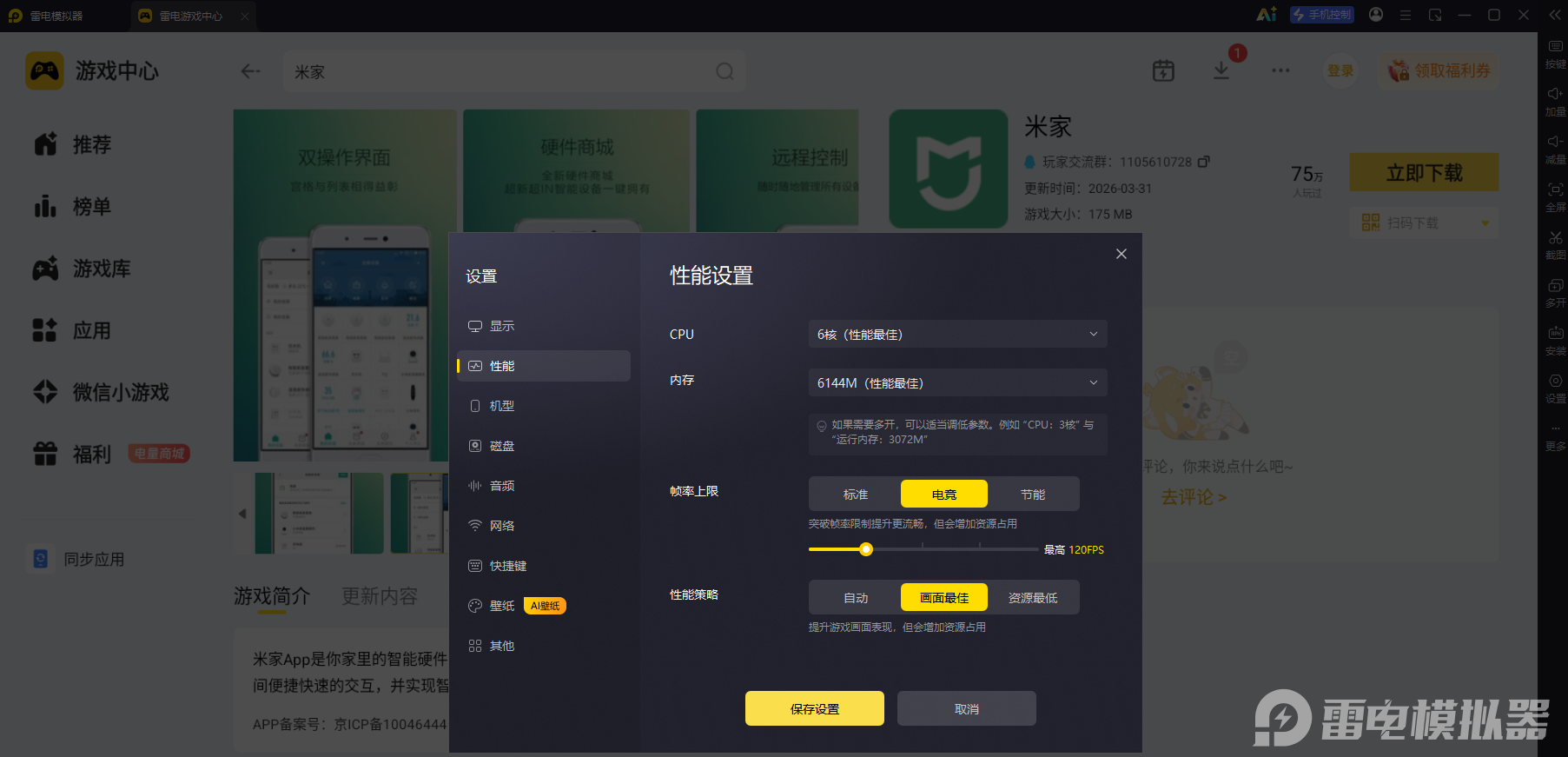Screen dimensions: 1568x757
Task: Open 壁纸 settings section
Action: pos(544,606)
